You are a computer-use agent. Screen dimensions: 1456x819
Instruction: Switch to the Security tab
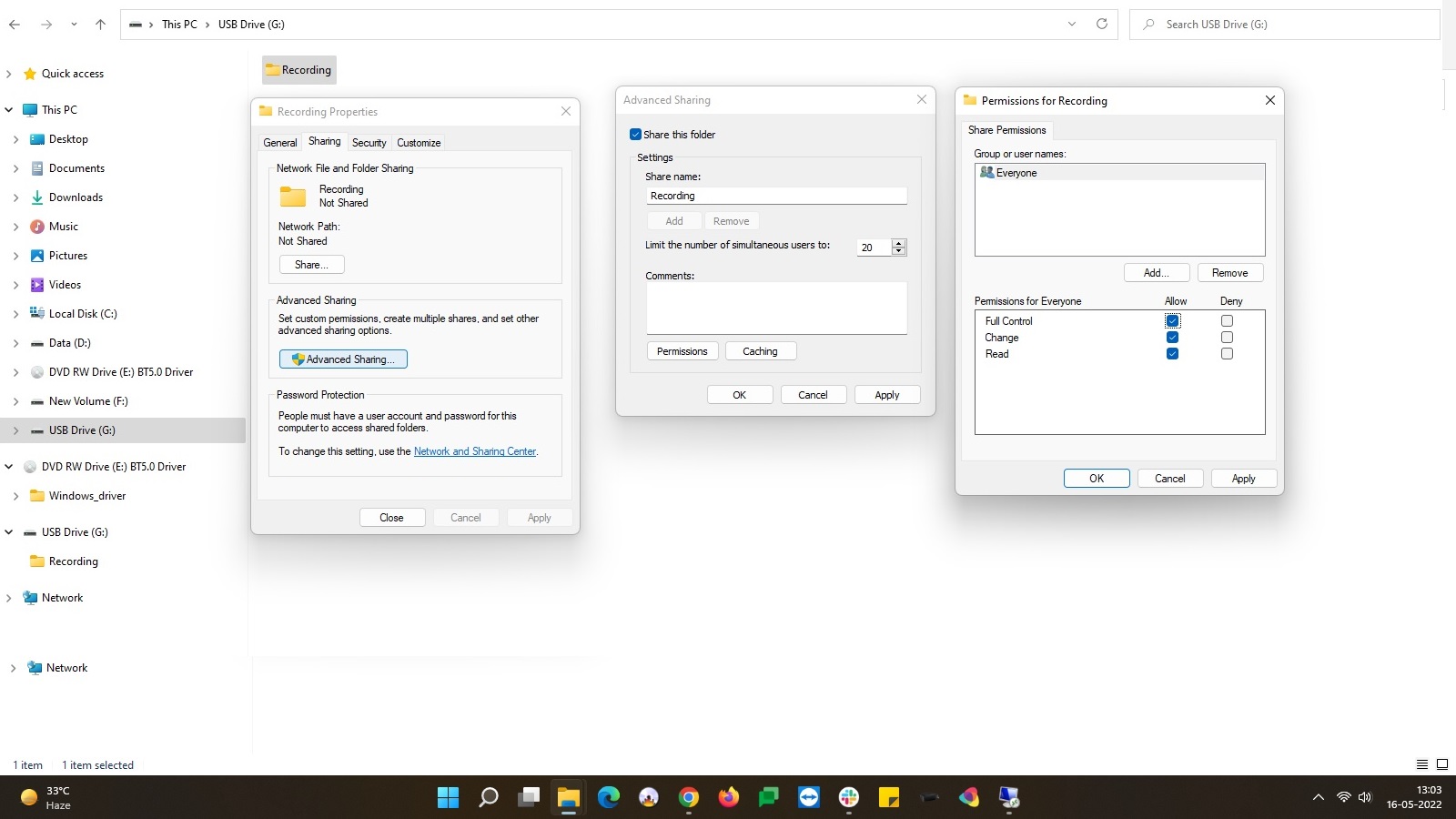point(369,143)
